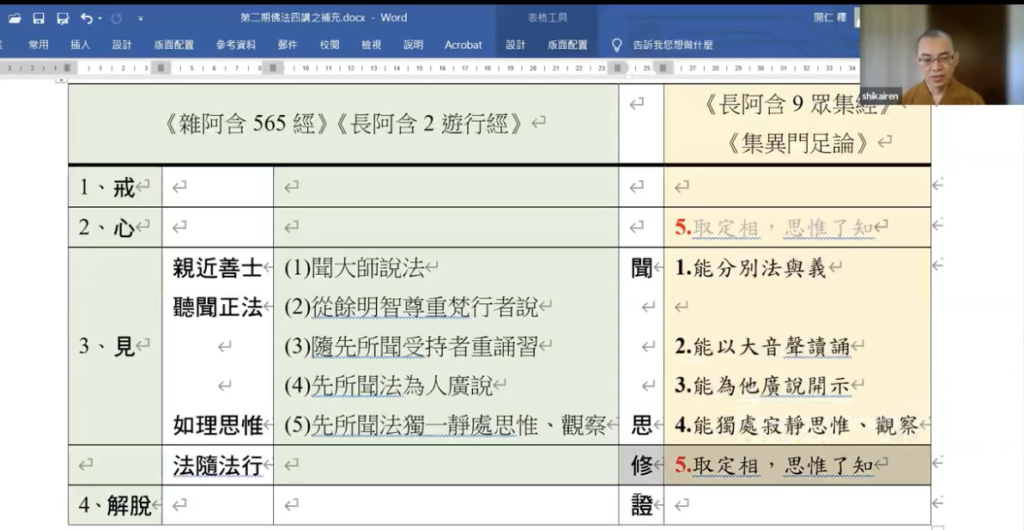
Task: Click the lightbulb Tell Me icon
Action: [x=617, y=45]
